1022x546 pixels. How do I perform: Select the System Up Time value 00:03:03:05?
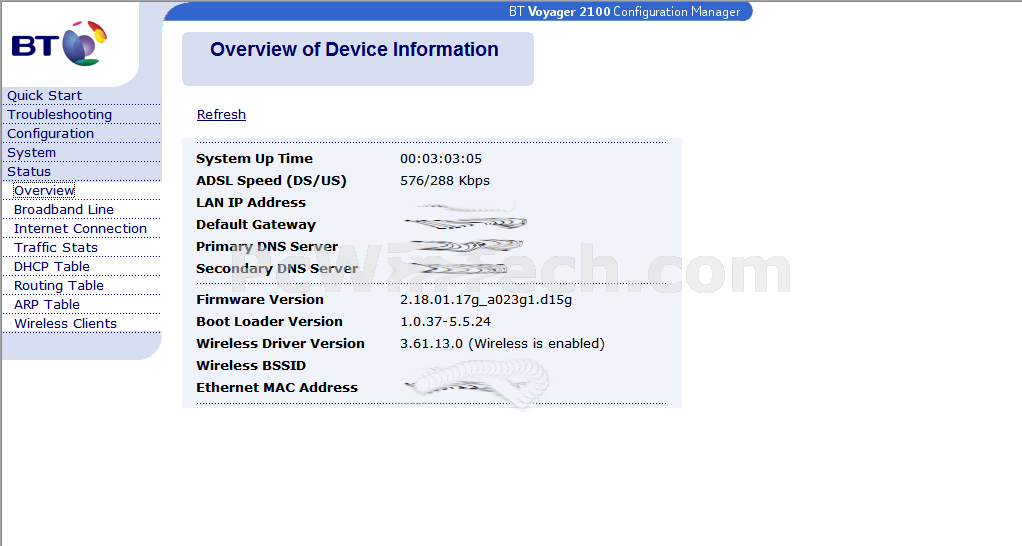coord(441,158)
